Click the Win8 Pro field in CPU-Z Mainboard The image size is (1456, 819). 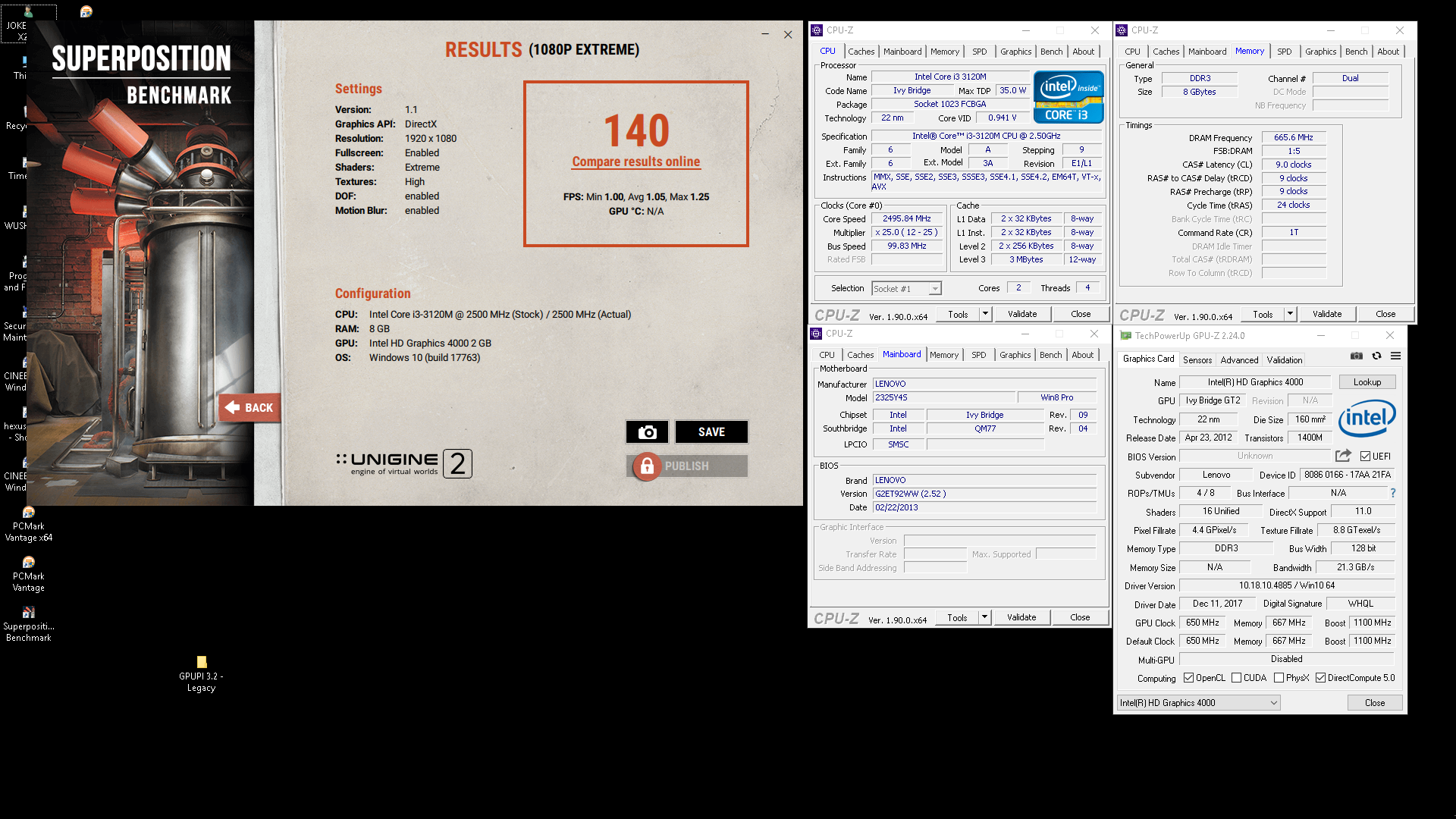1056,397
